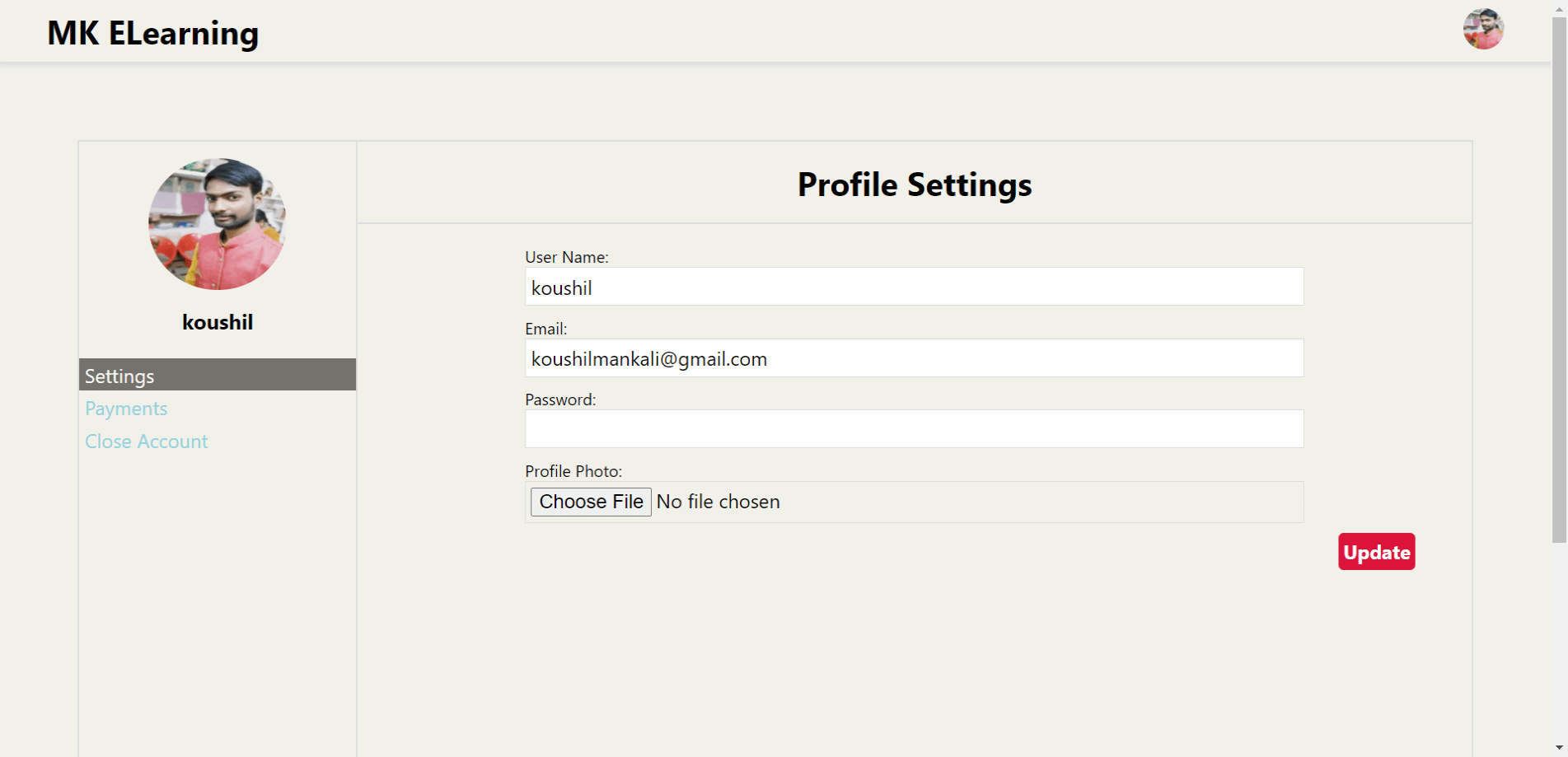Viewport: 1568px width, 757px height.
Task: Click the red Update button
Action: point(1376,552)
